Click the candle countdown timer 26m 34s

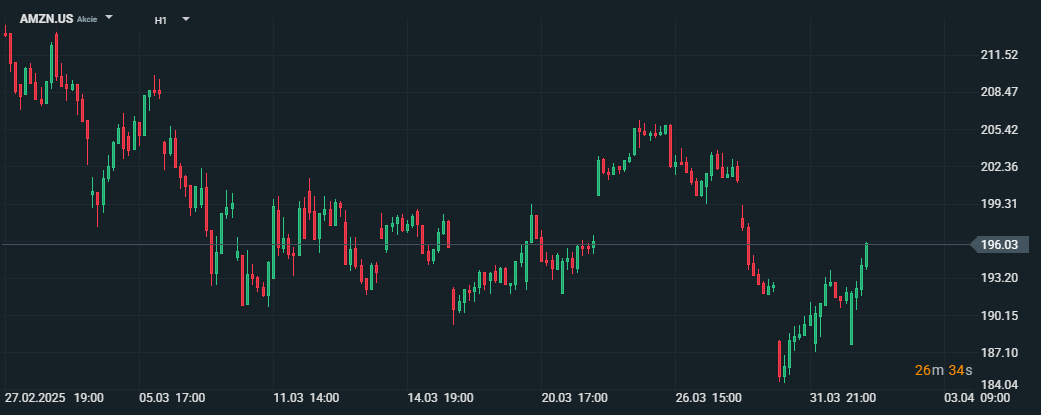pyautogui.click(x=943, y=370)
